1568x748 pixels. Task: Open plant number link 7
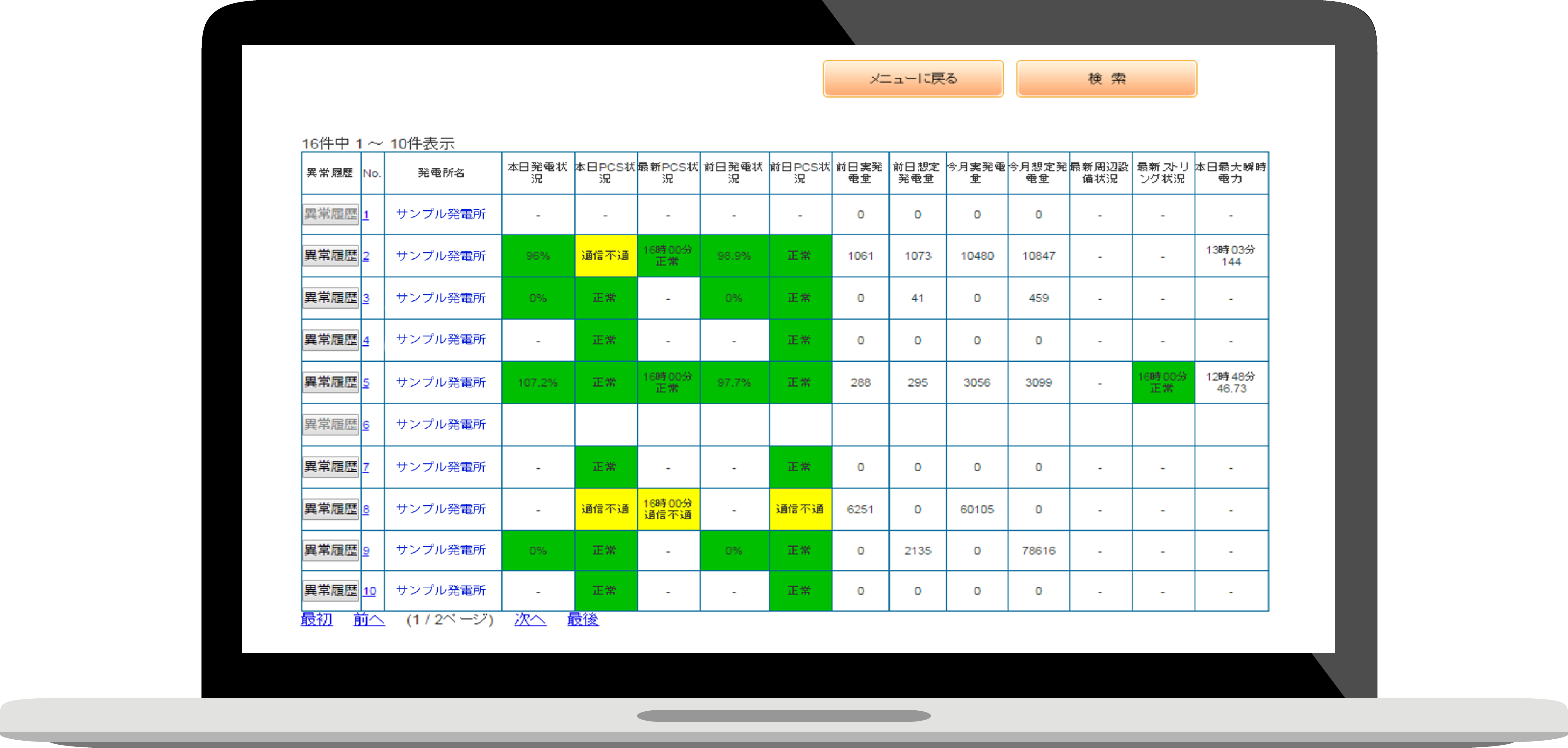(366, 467)
